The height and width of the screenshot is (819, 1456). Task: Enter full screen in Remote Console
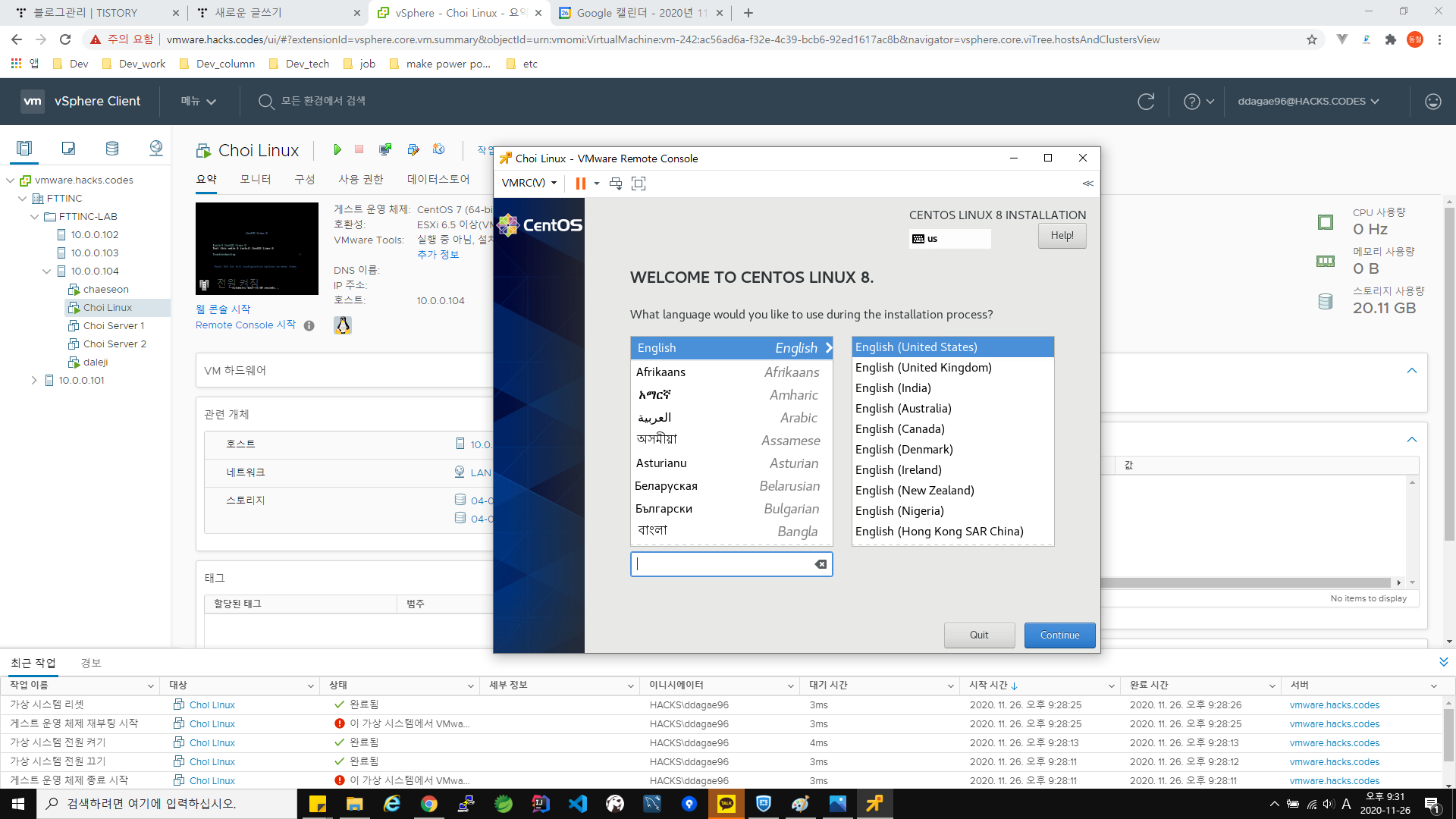pyautogui.click(x=639, y=183)
